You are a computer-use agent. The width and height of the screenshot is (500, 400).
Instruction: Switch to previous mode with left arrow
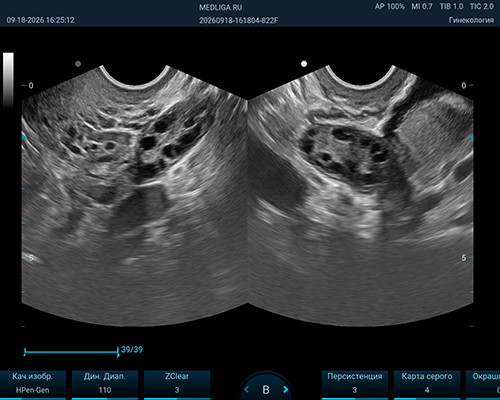247,389
